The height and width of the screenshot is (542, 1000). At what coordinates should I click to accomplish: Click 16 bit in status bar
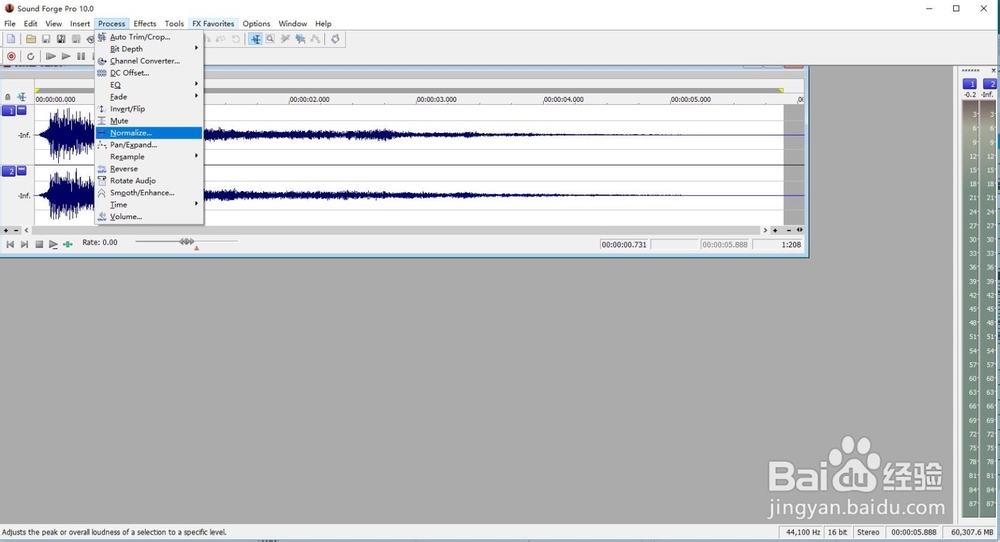pyautogui.click(x=837, y=532)
